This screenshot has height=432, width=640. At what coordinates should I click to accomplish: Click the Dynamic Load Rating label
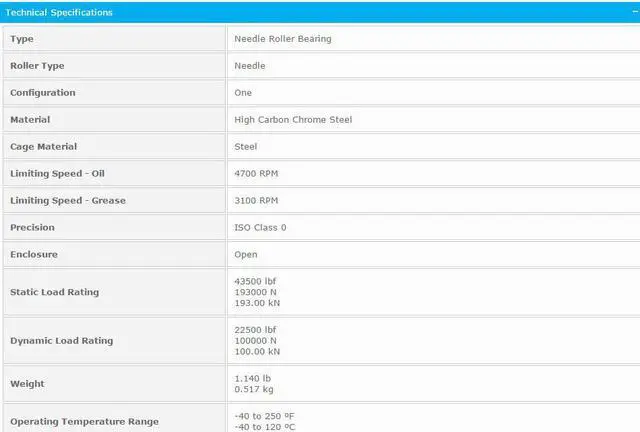(61, 341)
